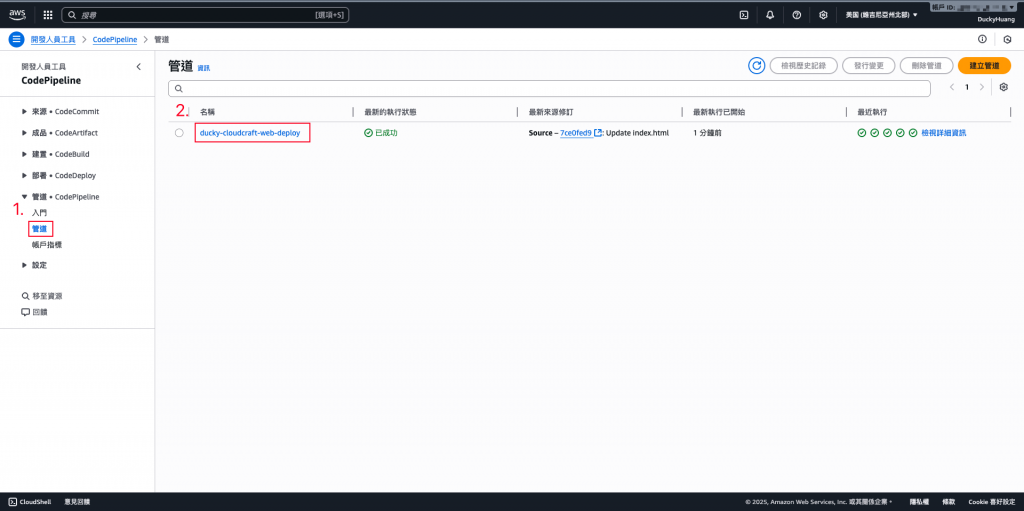1024x511 pixels.
Task: Open 條款 footer link
Action: point(949,502)
